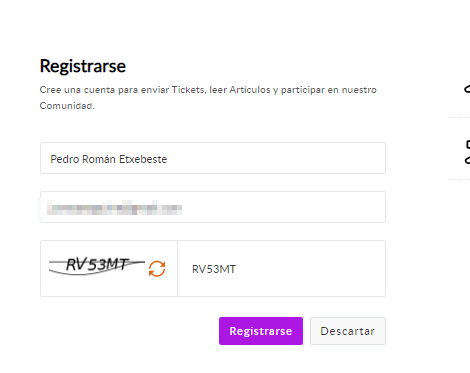Focus the blurred email address field
This screenshot has width=470, height=373.
point(213,207)
